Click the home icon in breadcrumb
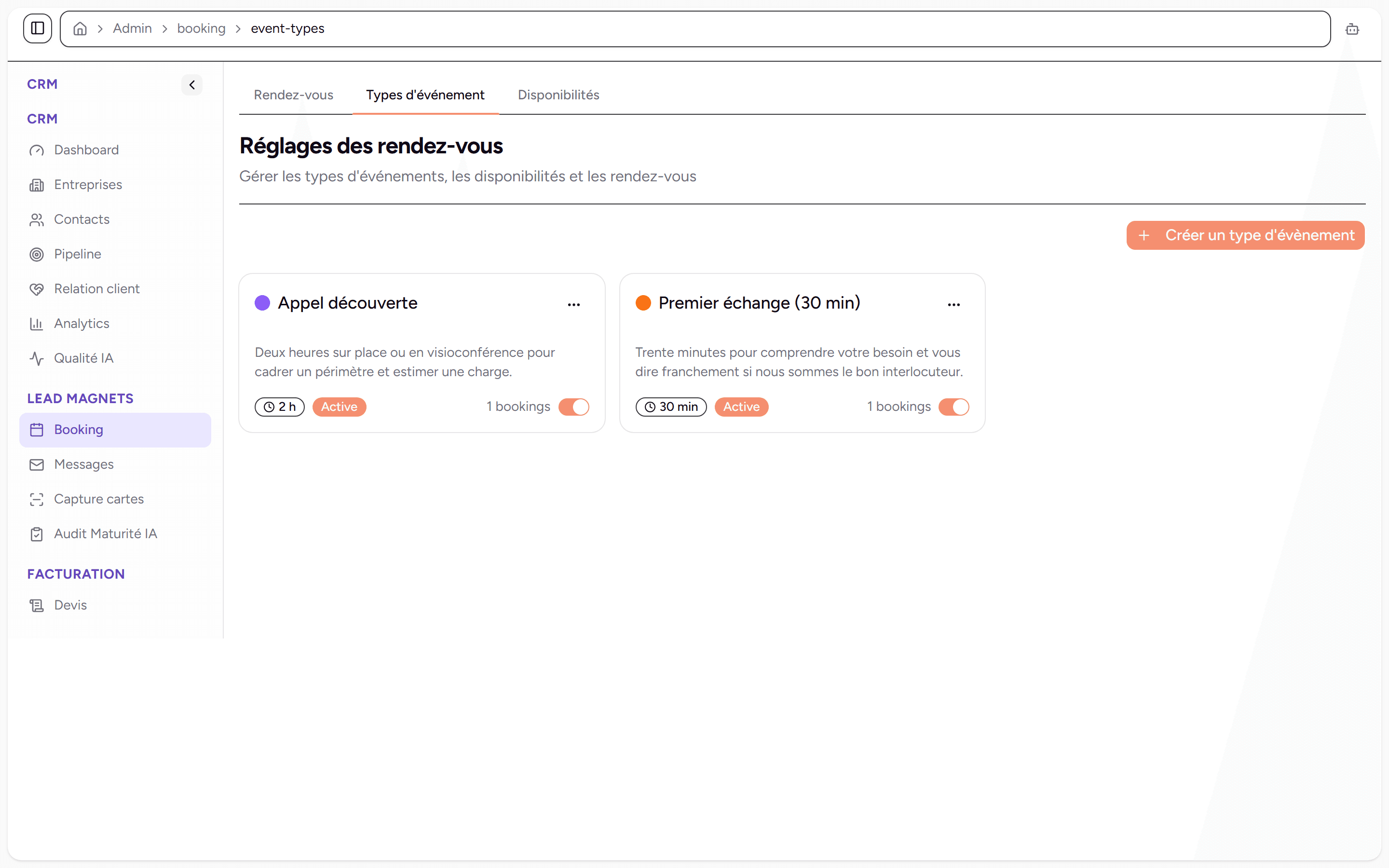1389x868 pixels. (81, 29)
